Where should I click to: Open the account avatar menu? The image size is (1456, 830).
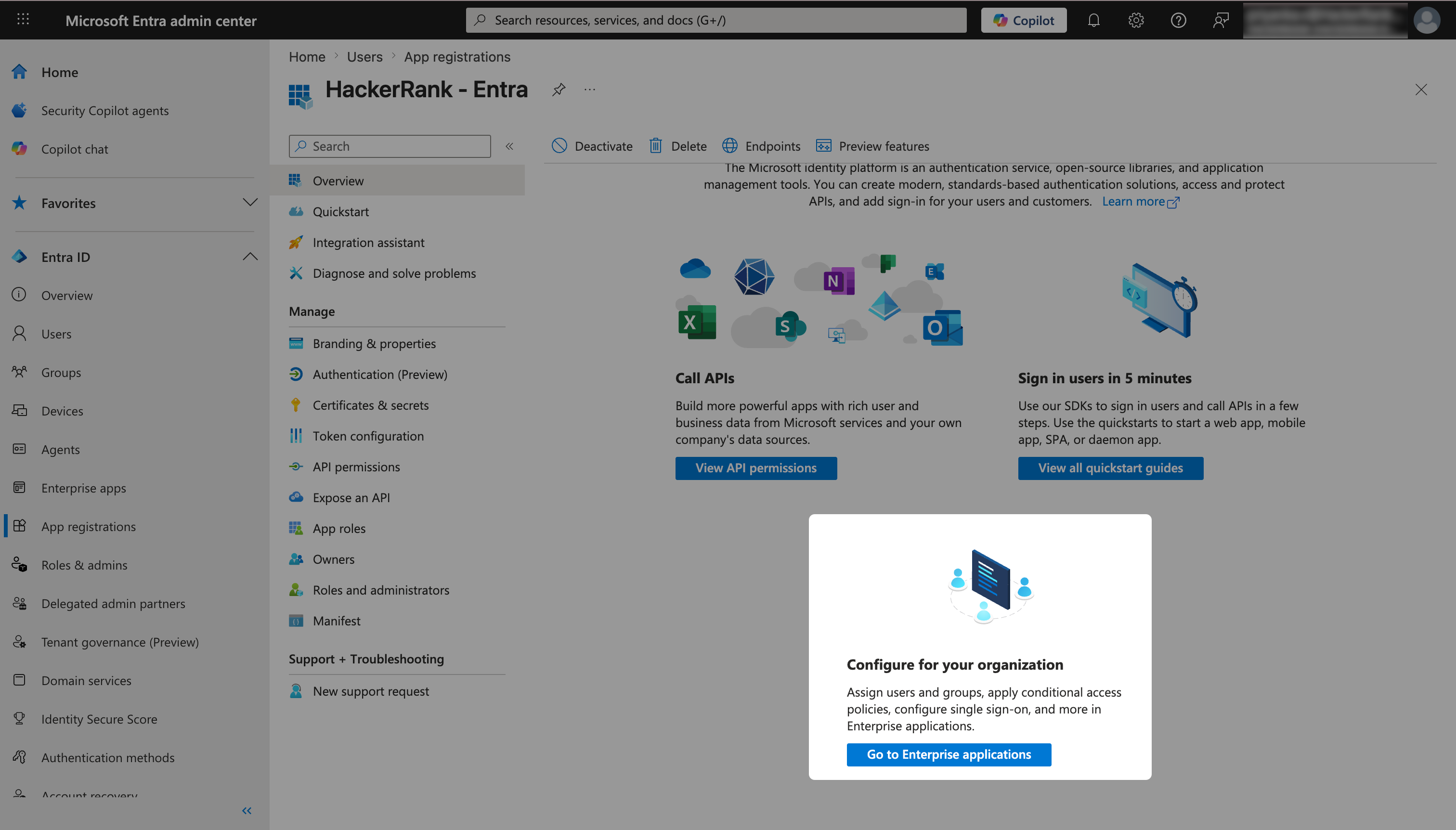pos(1427,21)
